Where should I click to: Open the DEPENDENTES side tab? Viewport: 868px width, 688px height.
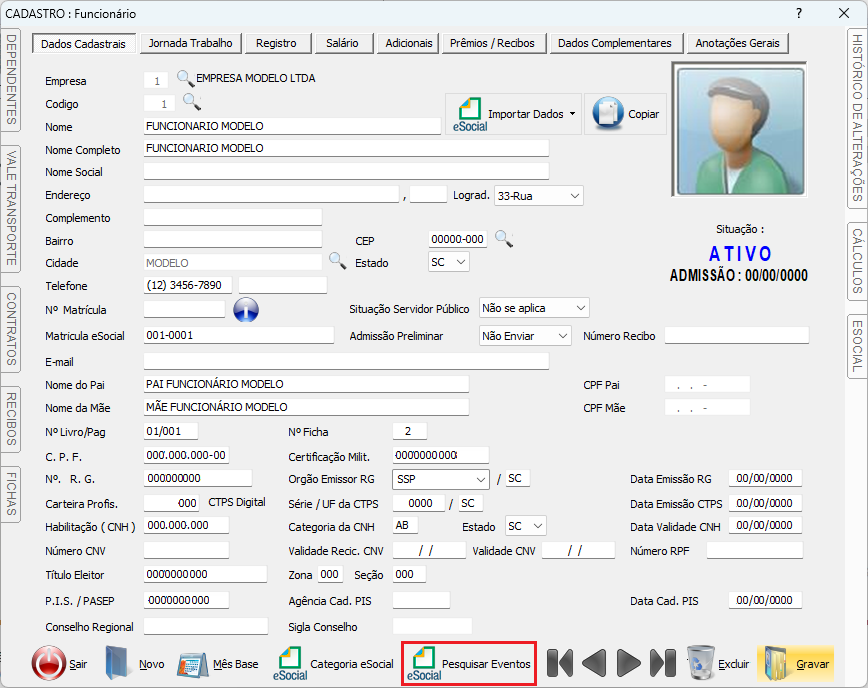click(x=12, y=80)
